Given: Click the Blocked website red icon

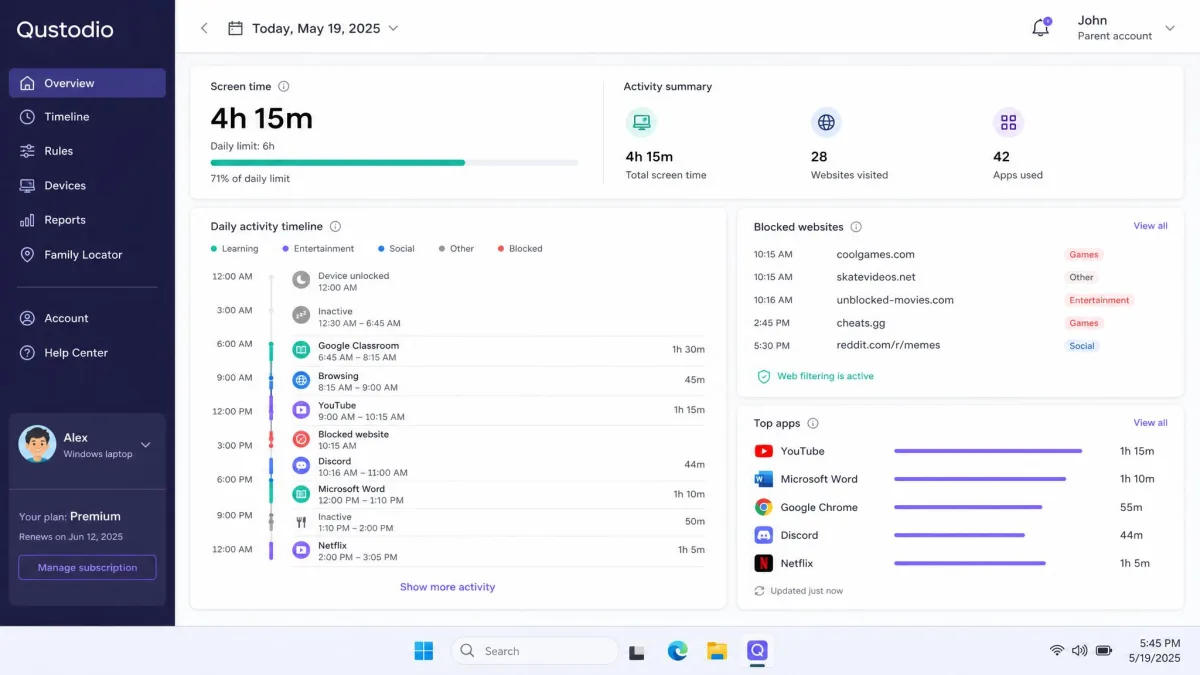Looking at the screenshot, I should 301,439.
